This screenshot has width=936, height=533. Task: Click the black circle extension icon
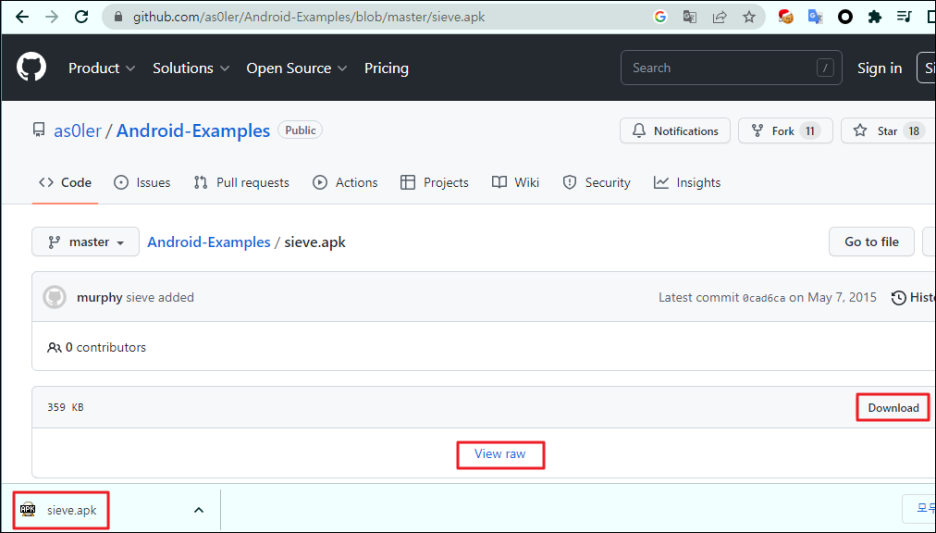(845, 17)
